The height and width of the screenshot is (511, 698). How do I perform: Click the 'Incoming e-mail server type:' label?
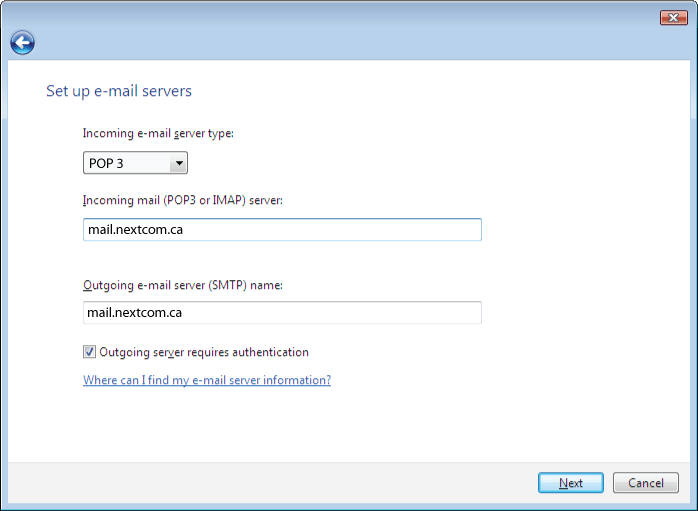pos(158,134)
